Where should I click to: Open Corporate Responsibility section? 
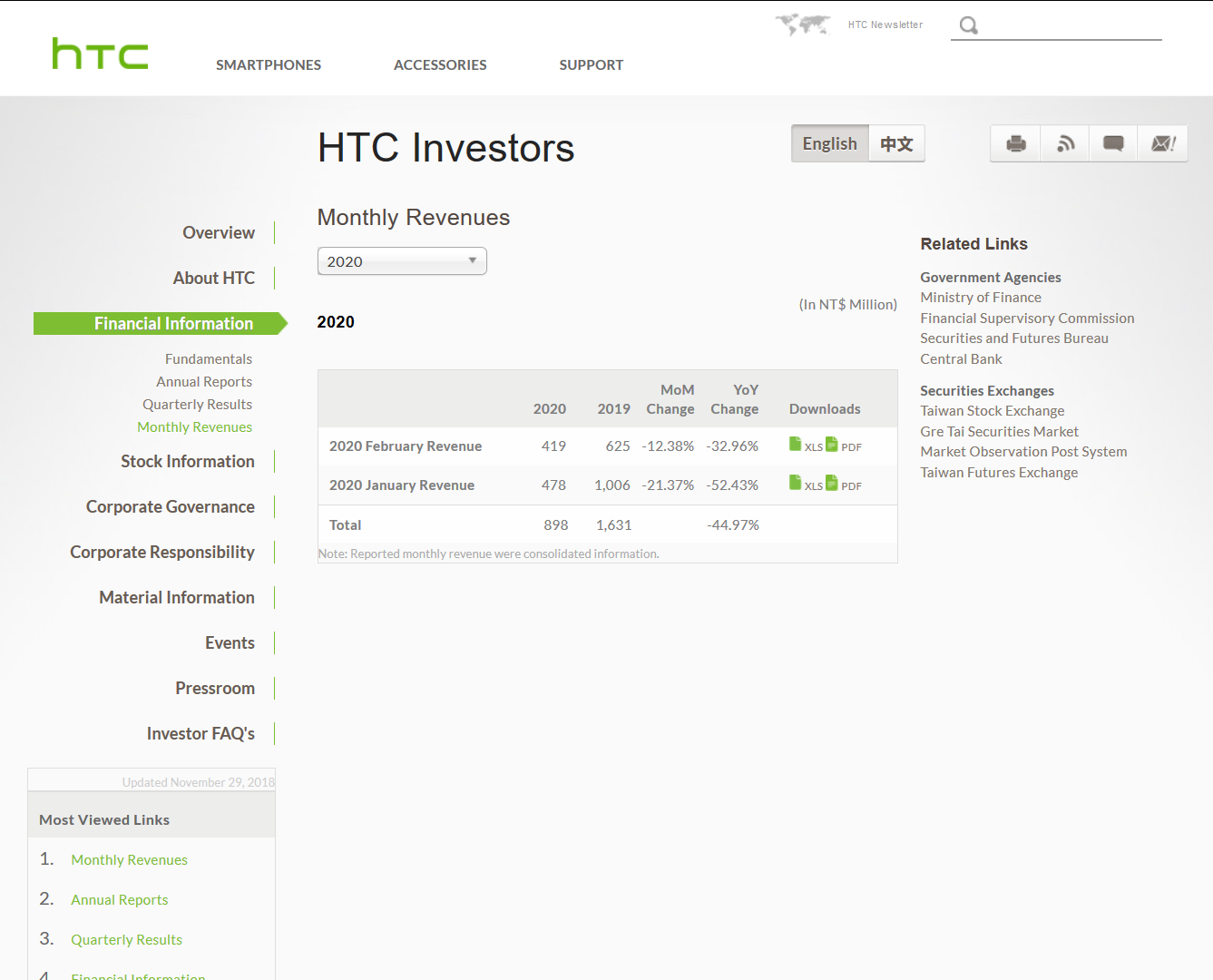[x=162, y=553]
